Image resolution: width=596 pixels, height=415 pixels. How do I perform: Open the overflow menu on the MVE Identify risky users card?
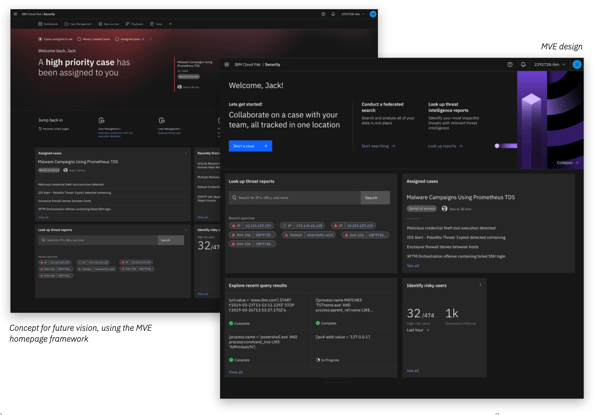[480, 285]
